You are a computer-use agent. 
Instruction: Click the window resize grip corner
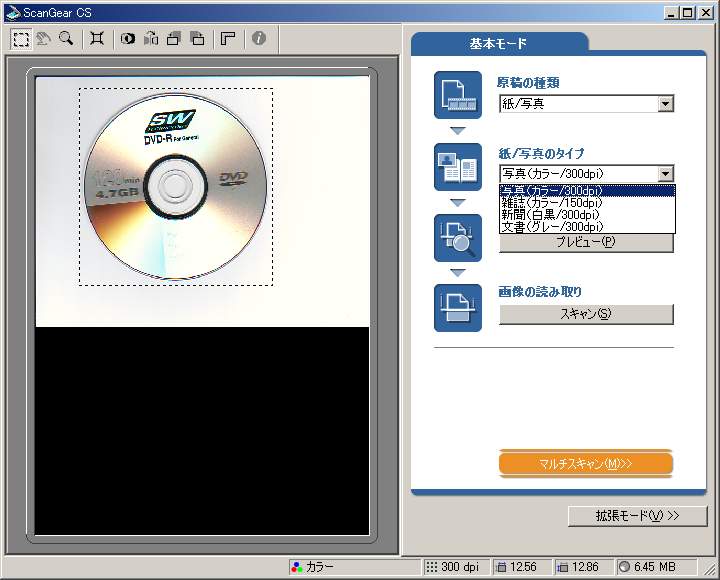tap(709, 569)
